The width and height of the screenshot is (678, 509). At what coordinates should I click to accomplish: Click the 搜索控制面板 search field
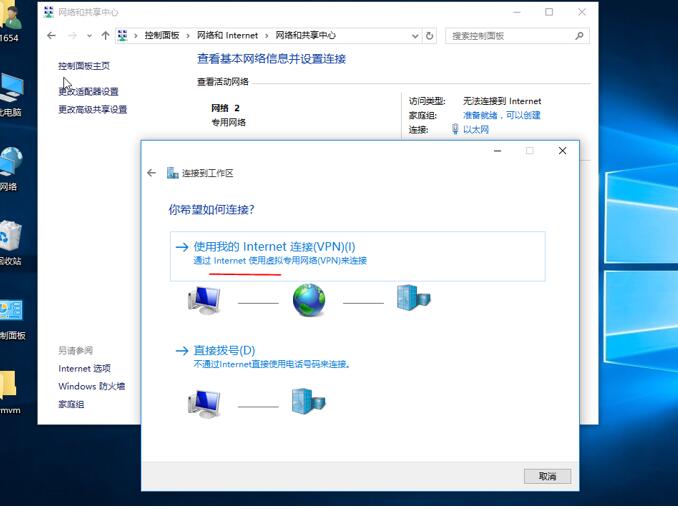510,36
